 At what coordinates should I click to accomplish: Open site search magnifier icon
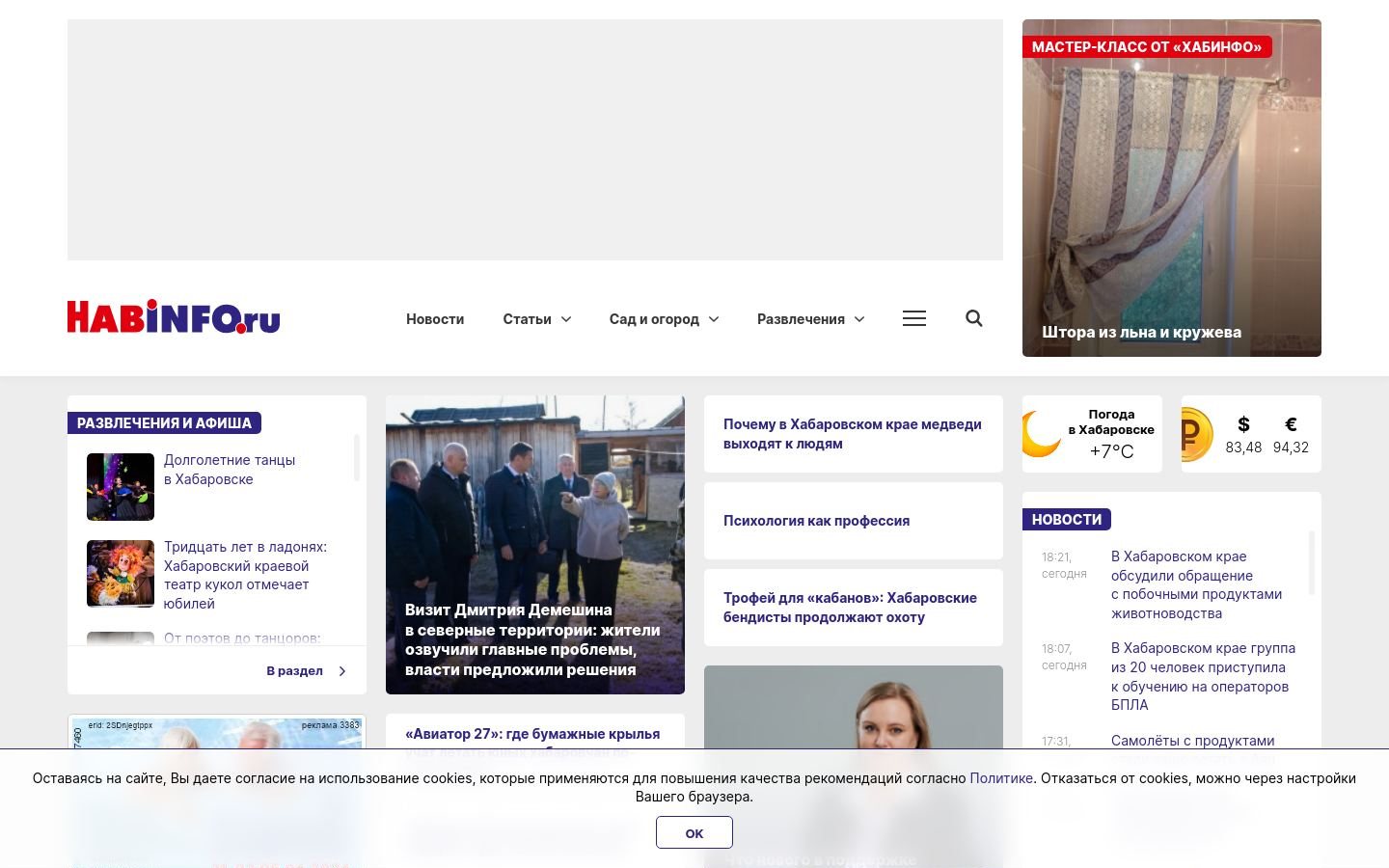coord(974,318)
